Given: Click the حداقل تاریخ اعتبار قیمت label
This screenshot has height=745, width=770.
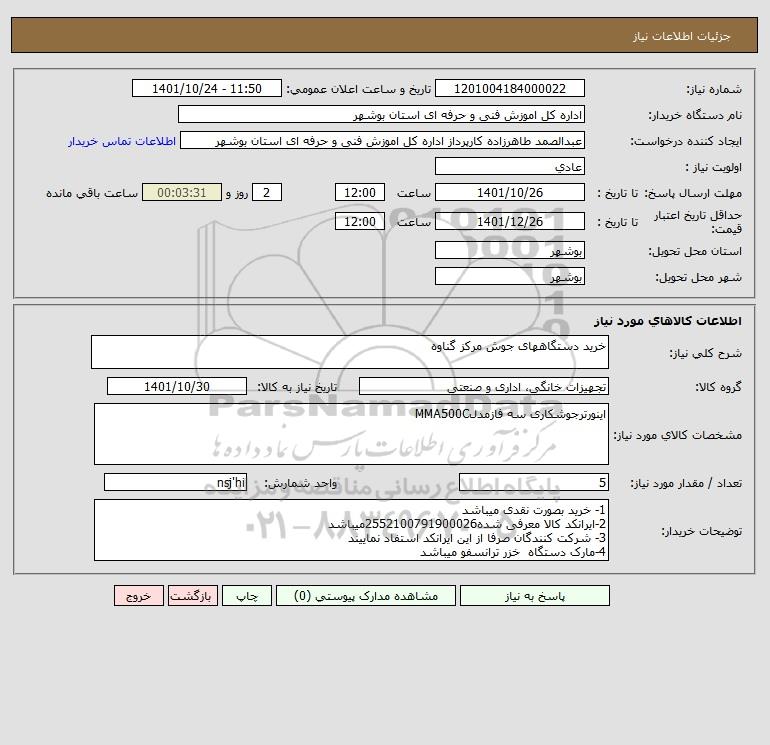Looking at the screenshot, I should 698,222.
